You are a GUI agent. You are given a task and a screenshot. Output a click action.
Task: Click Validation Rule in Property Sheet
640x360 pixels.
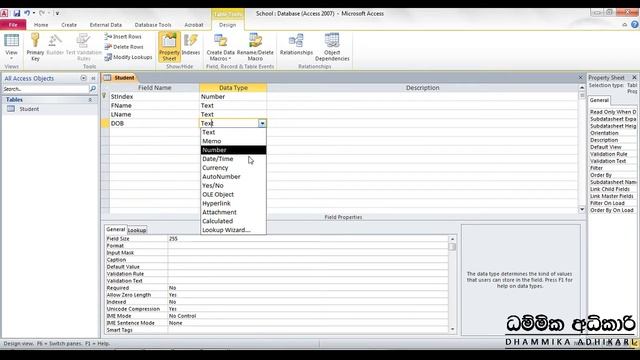(x=609, y=154)
